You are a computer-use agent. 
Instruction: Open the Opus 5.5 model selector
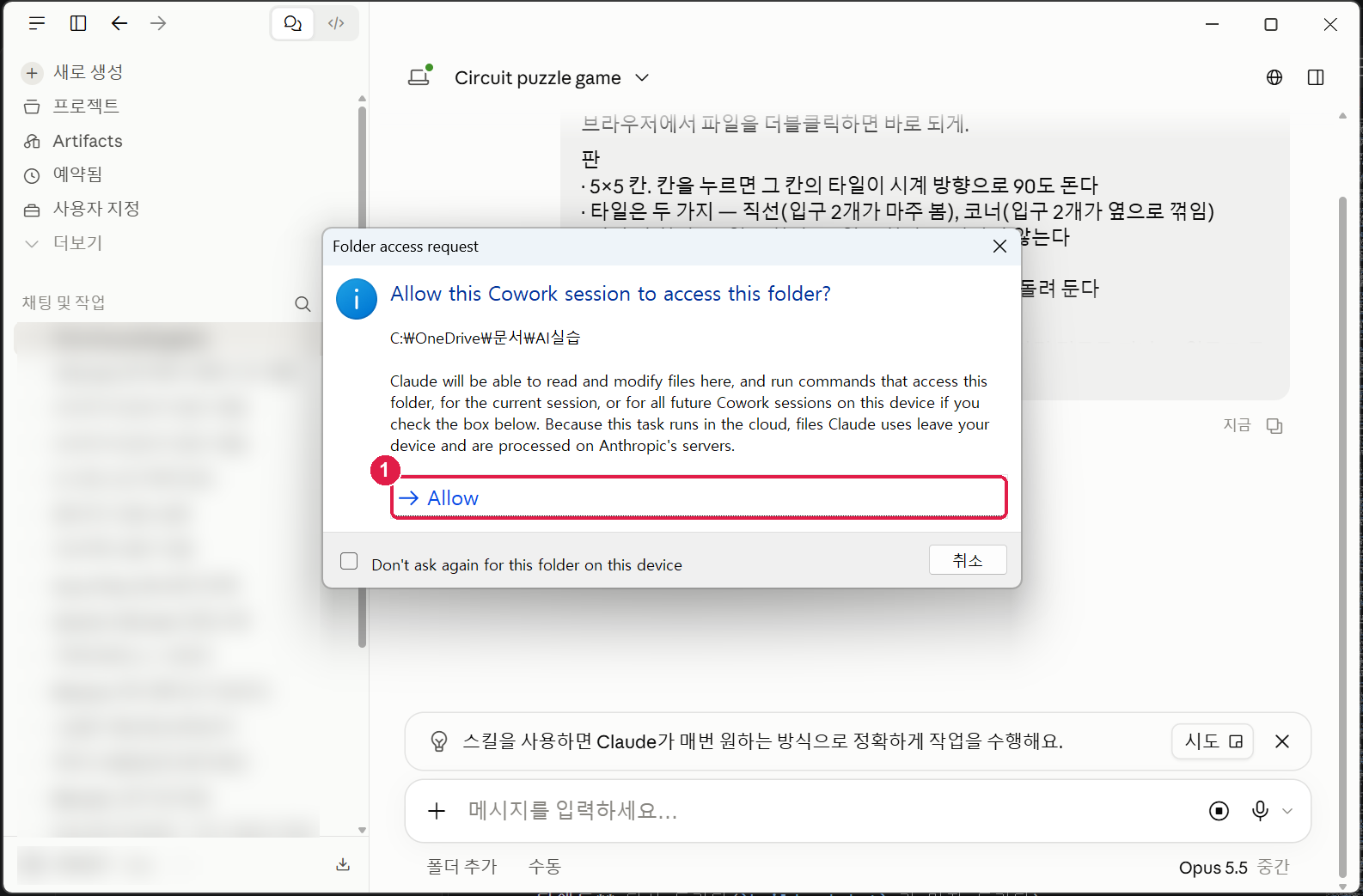tap(1234, 868)
